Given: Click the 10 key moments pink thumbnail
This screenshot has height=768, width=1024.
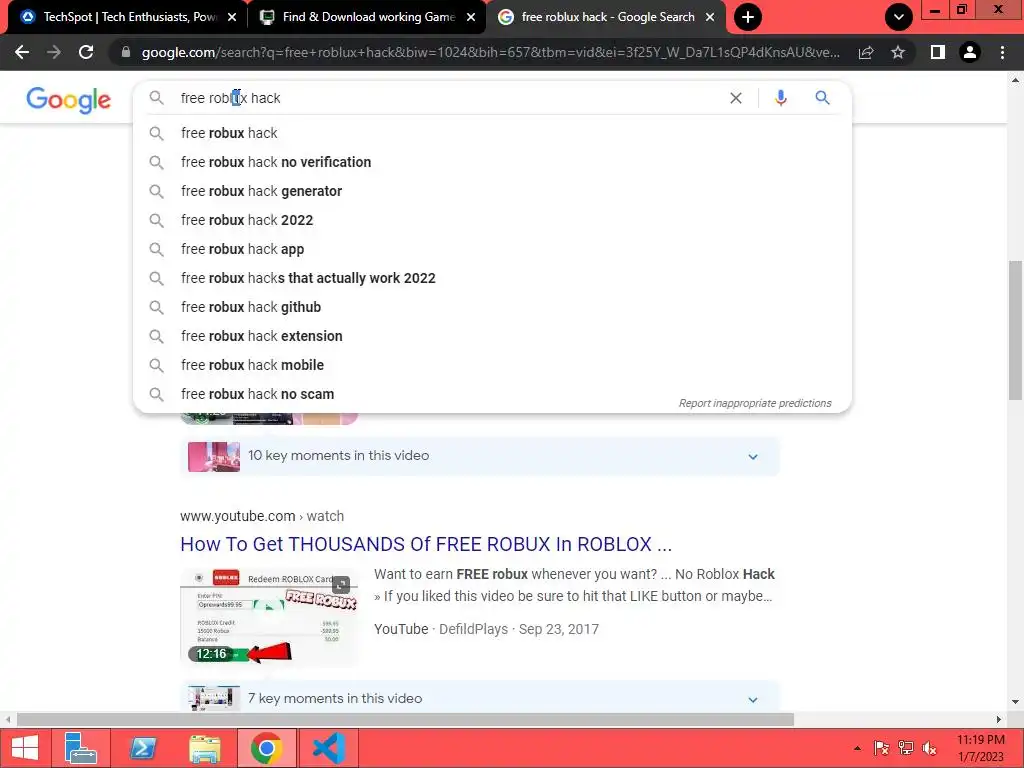Looking at the screenshot, I should pos(214,456).
